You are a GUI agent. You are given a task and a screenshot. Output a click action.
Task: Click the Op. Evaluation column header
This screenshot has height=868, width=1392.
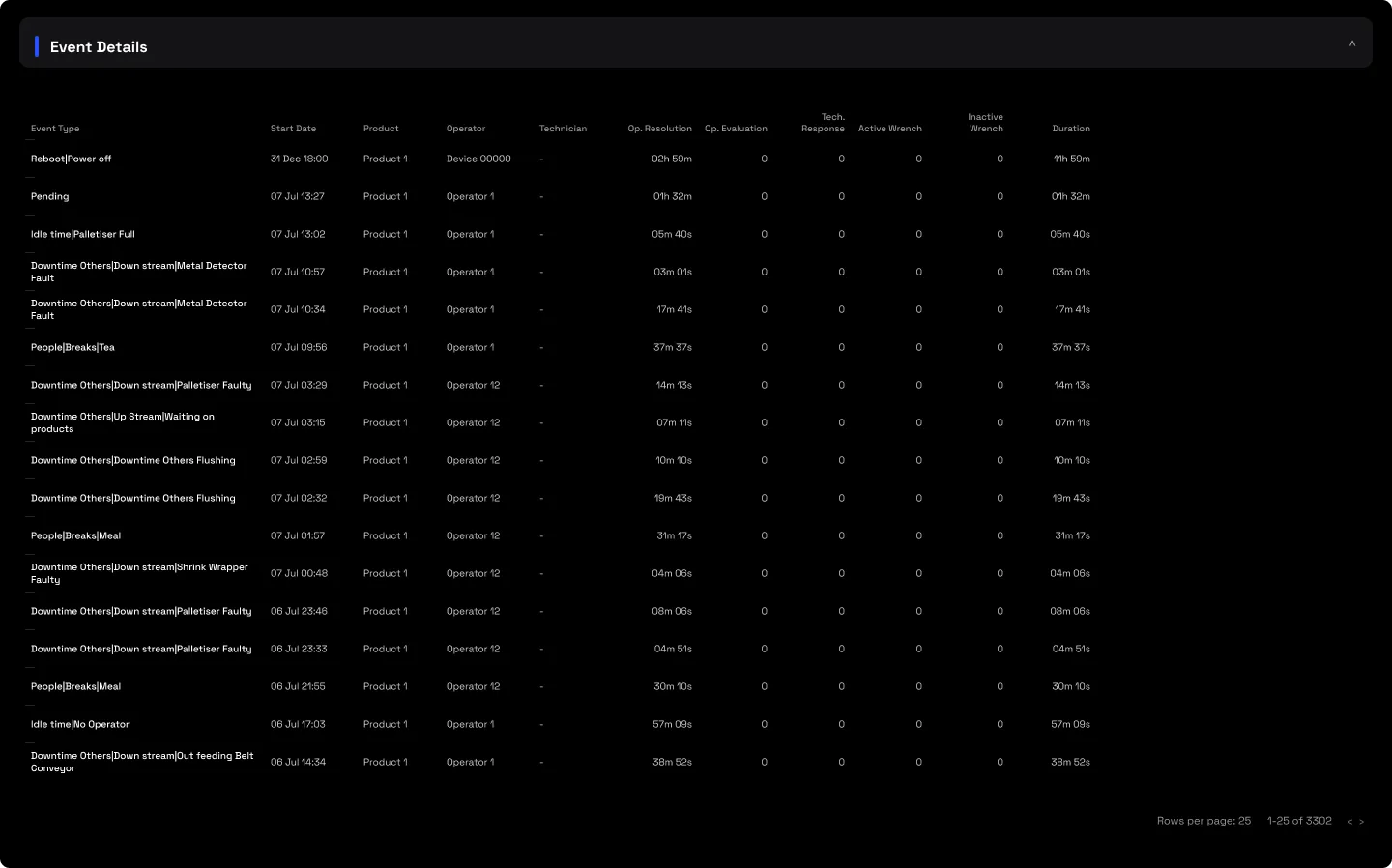coord(736,129)
